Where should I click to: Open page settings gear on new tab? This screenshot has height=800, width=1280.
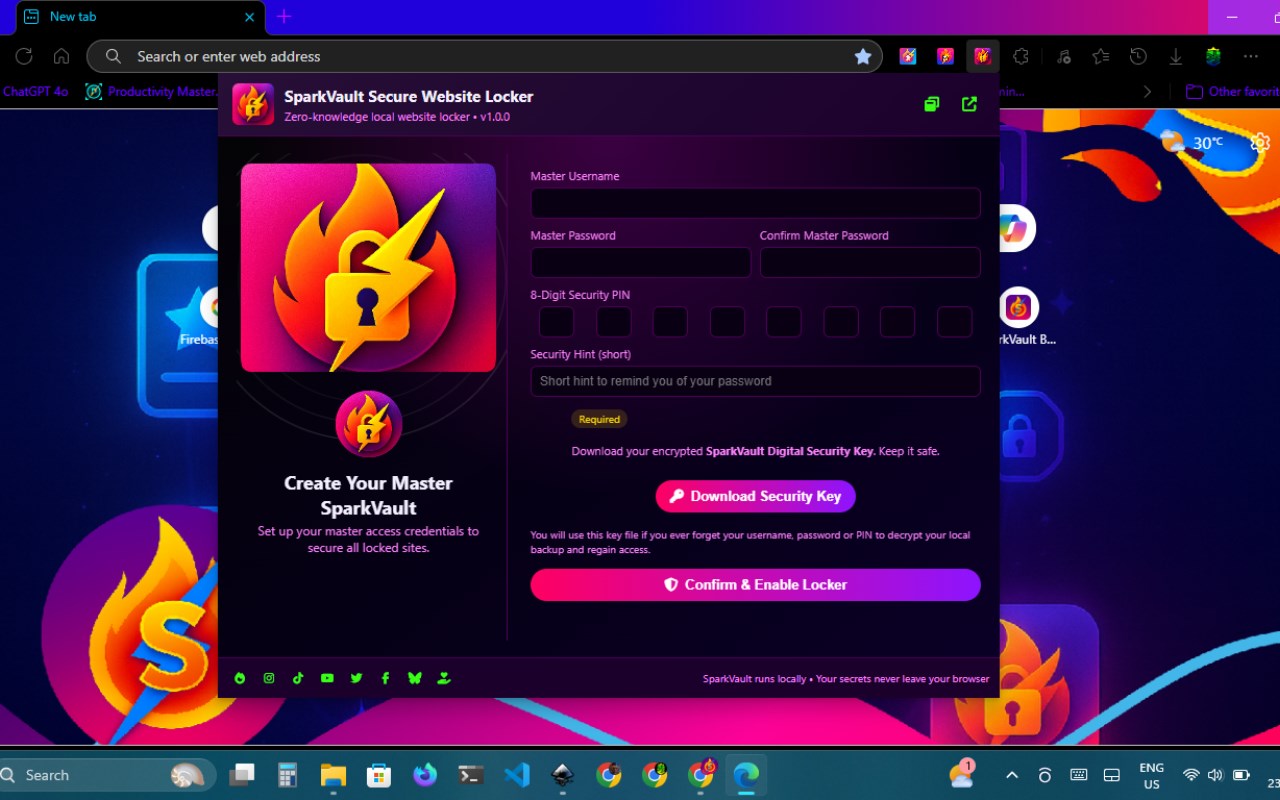pos(1260,143)
